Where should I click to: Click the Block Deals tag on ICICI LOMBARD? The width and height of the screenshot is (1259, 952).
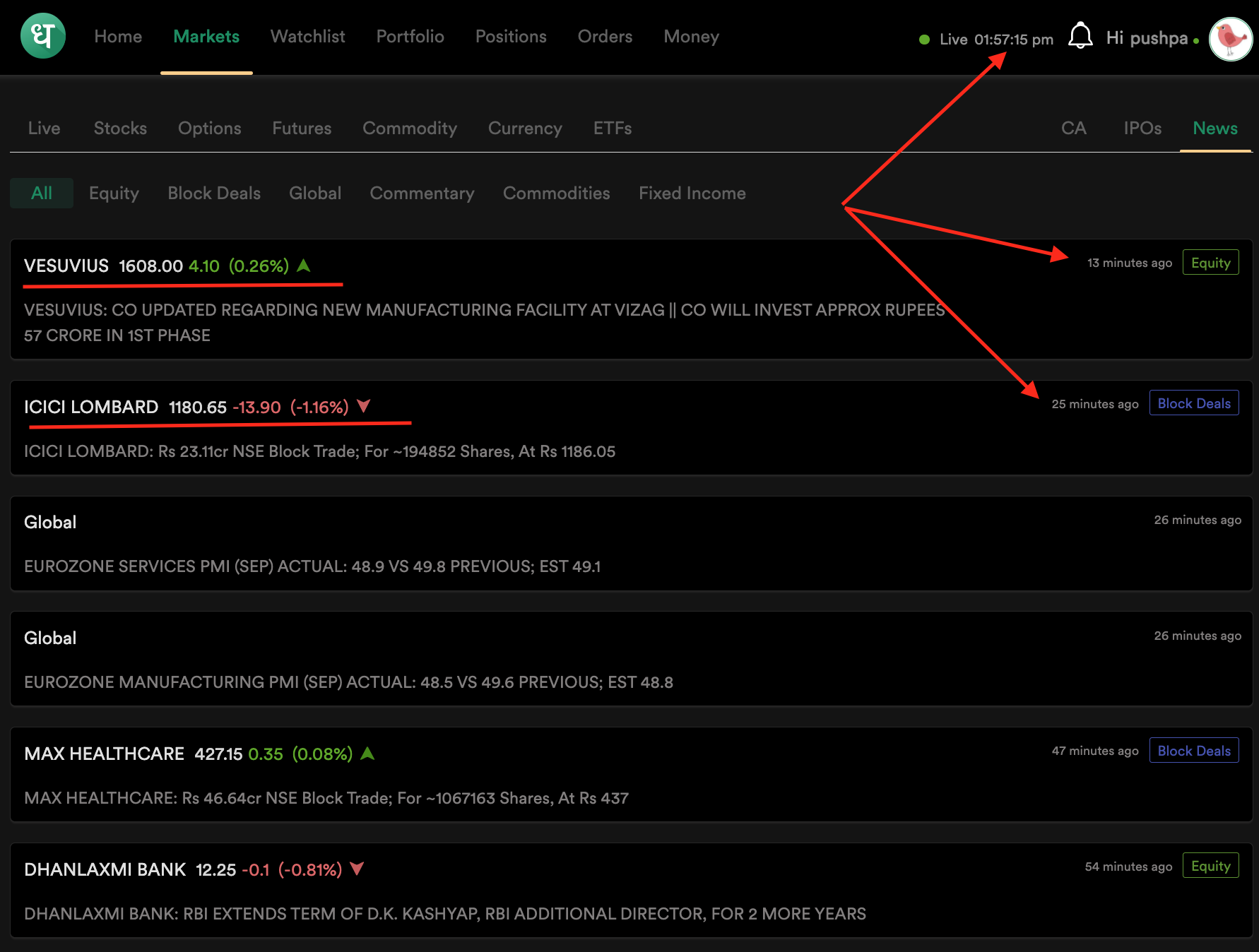click(x=1194, y=403)
